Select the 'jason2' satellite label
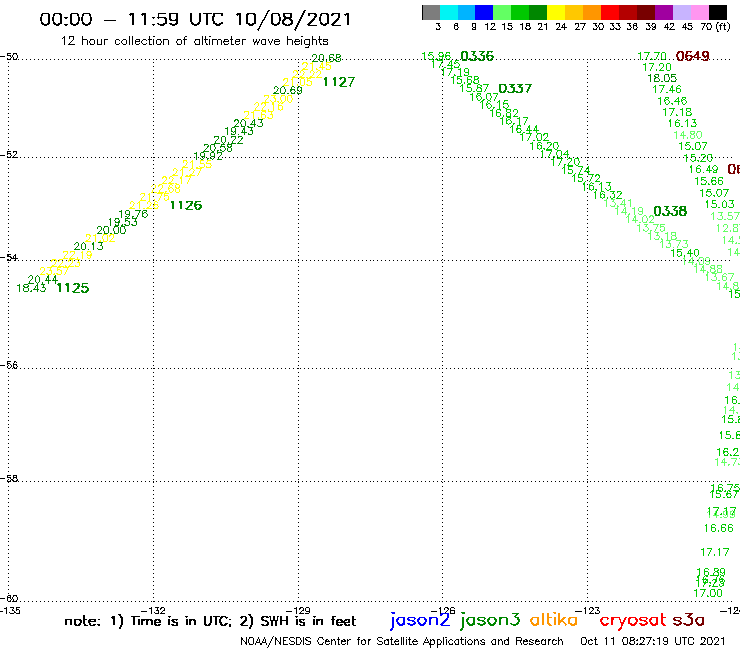This screenshot has height=650, width=740. 420,620
